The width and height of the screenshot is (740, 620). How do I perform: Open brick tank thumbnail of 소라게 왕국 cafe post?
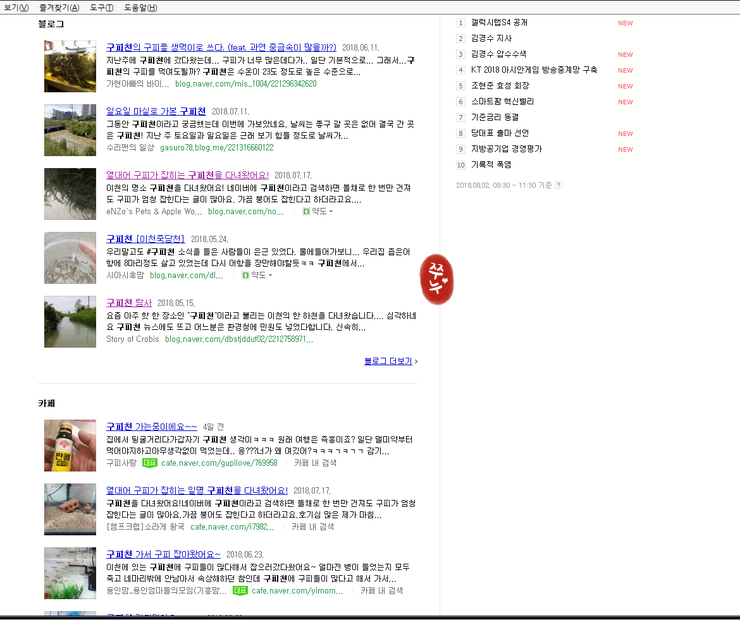70,509
